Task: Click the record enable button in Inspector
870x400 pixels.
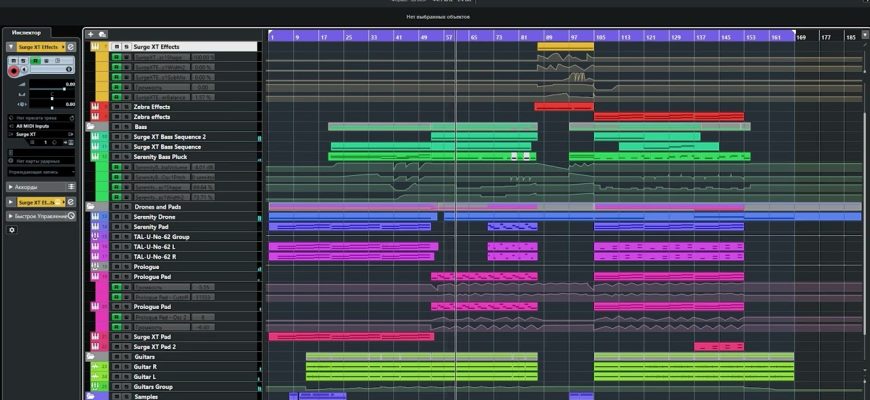Action: click(15, 72)
